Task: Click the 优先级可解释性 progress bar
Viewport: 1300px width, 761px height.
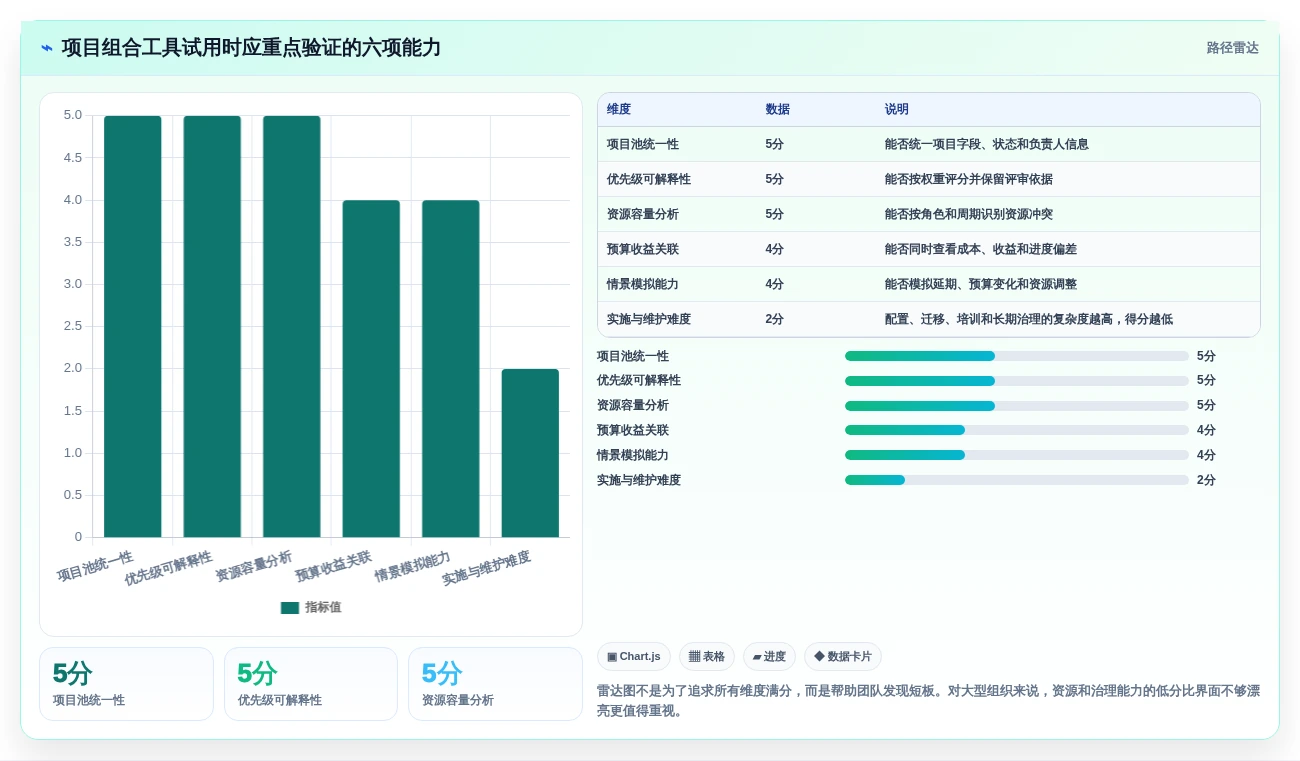Action: [x=1017, y=381]
